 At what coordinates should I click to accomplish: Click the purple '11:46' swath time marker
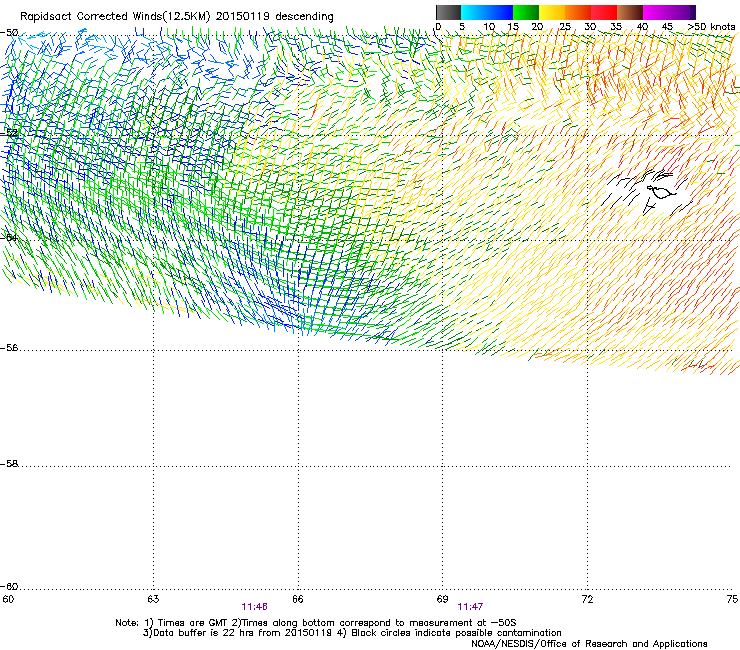tap(254, 607)
